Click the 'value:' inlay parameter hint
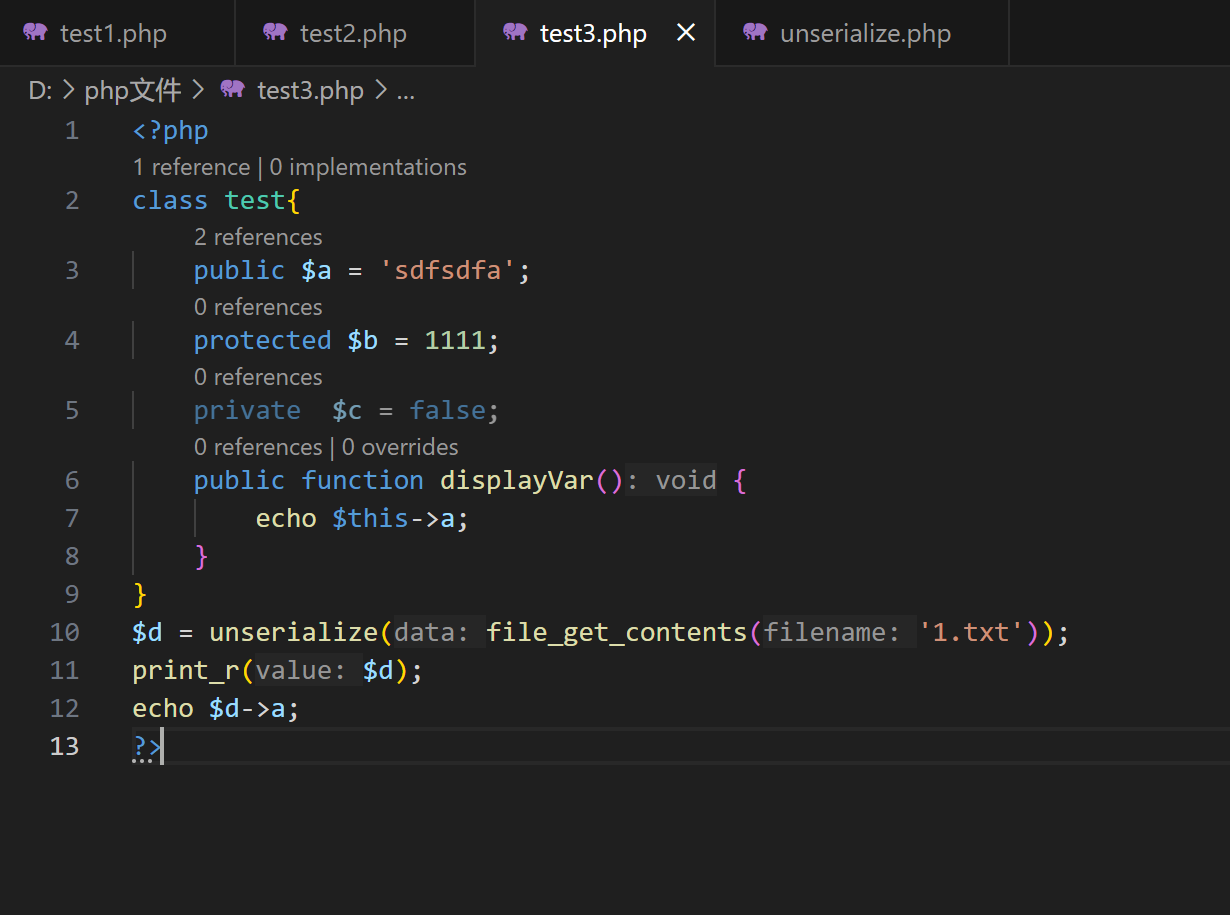This screenshot has width=1230, height=915. tap(302, 671)
